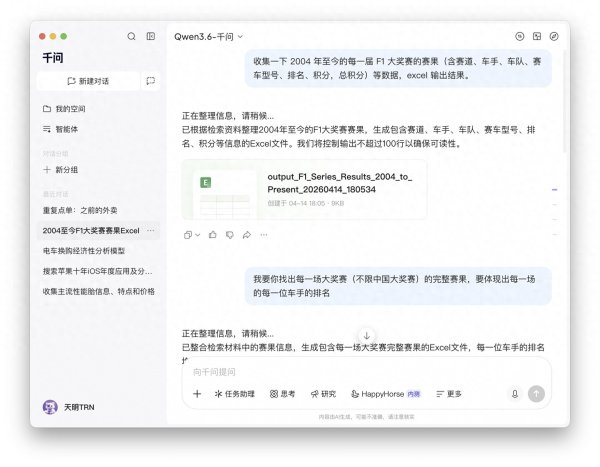This screenshot has height=467, width=600.
Task: Enable 任务助理 mode
Action: 235,394
